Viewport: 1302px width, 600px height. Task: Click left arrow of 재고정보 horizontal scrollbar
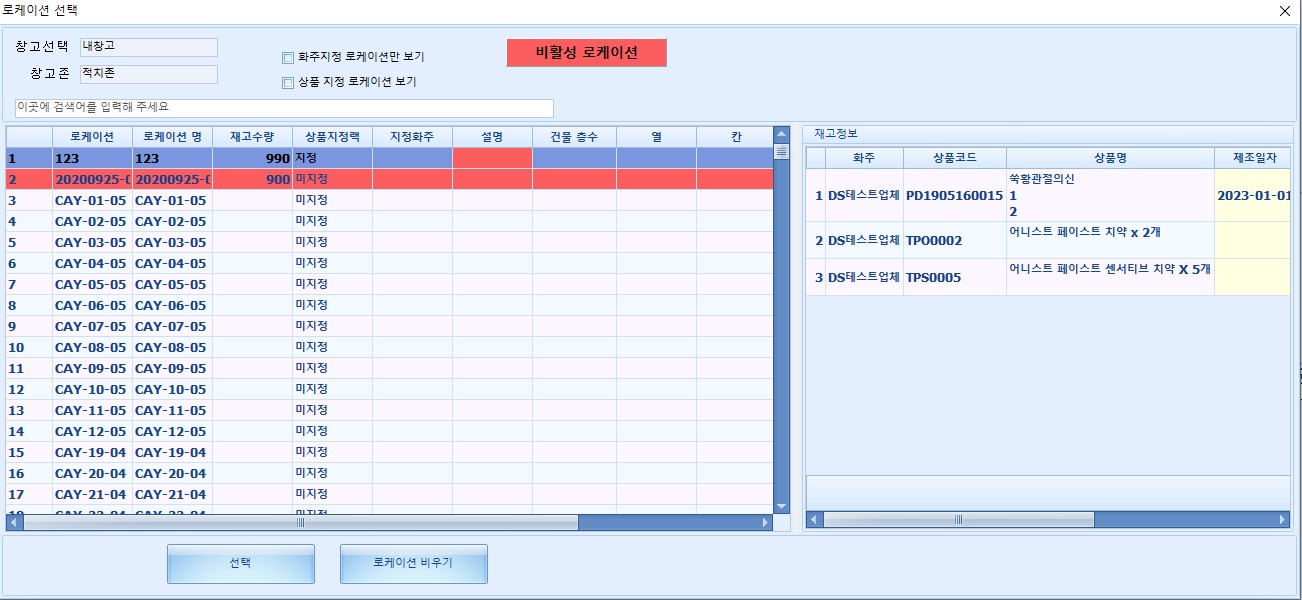[x=815, y=520]
